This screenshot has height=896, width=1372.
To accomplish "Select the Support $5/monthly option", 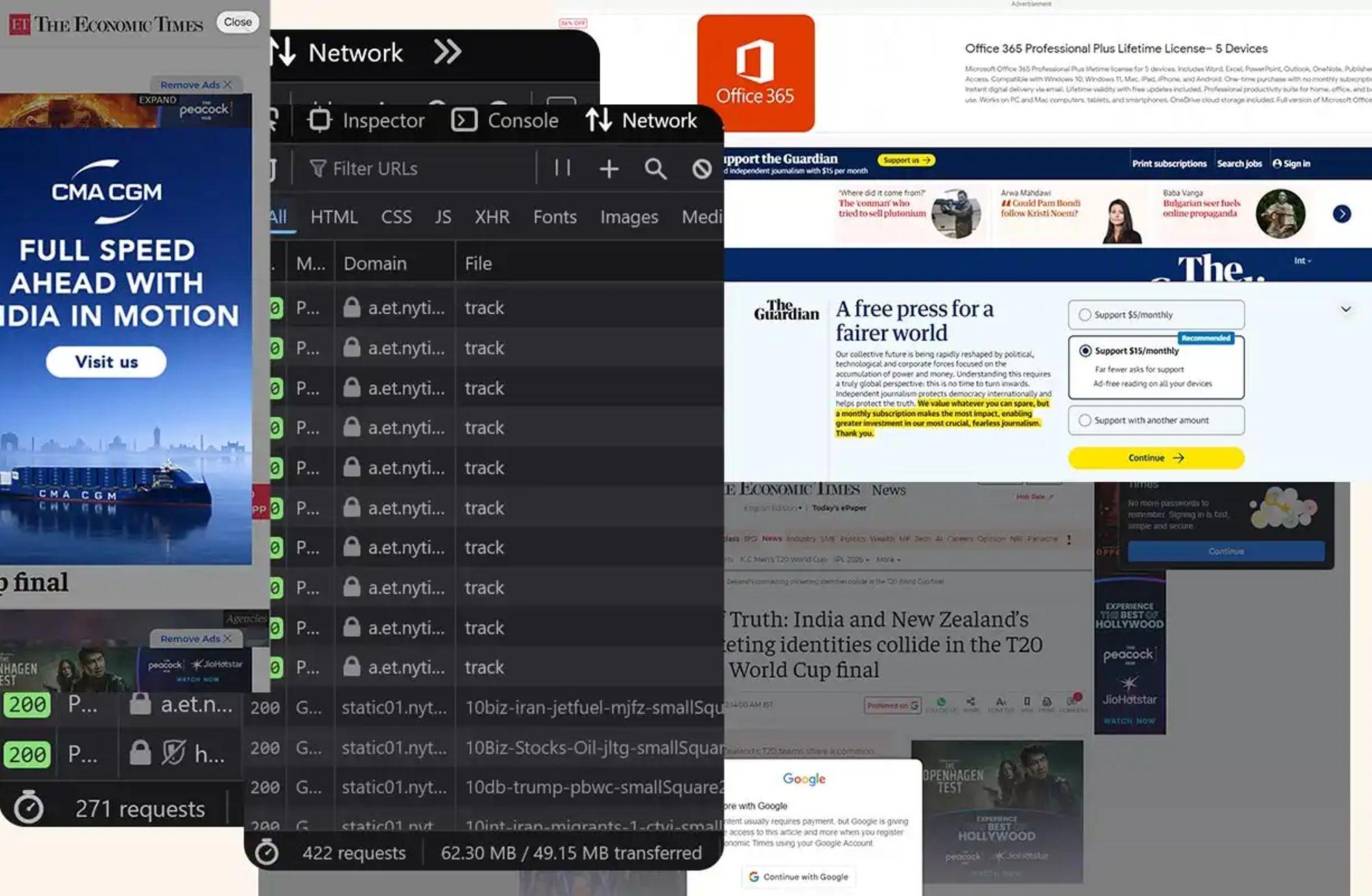I will click(1156, 315).
